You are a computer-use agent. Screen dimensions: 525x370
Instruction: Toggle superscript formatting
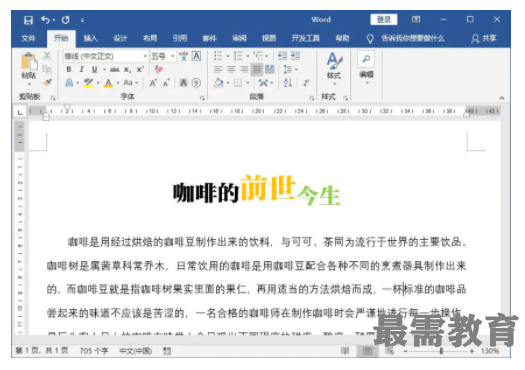[140, 69]
